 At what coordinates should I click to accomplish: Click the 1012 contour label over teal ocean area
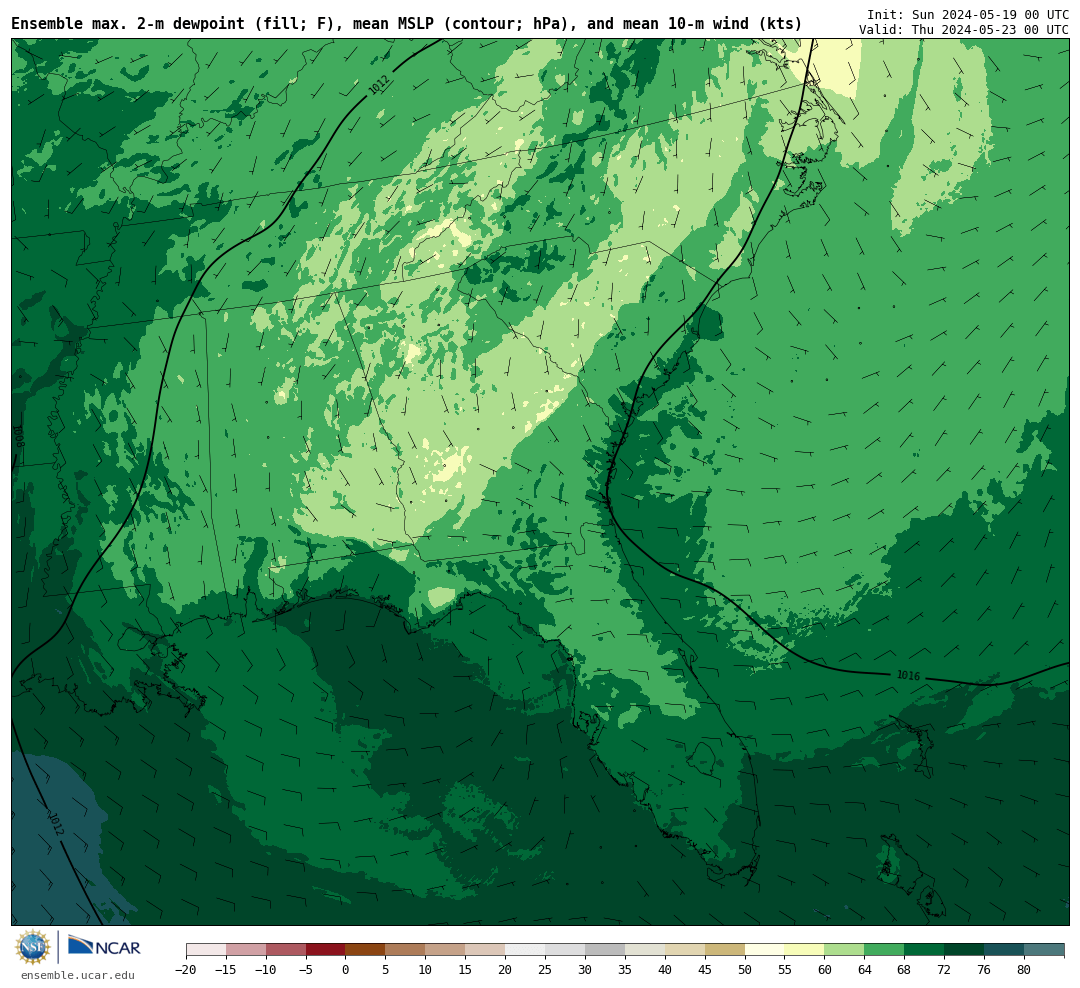click(x=55, y=823)
